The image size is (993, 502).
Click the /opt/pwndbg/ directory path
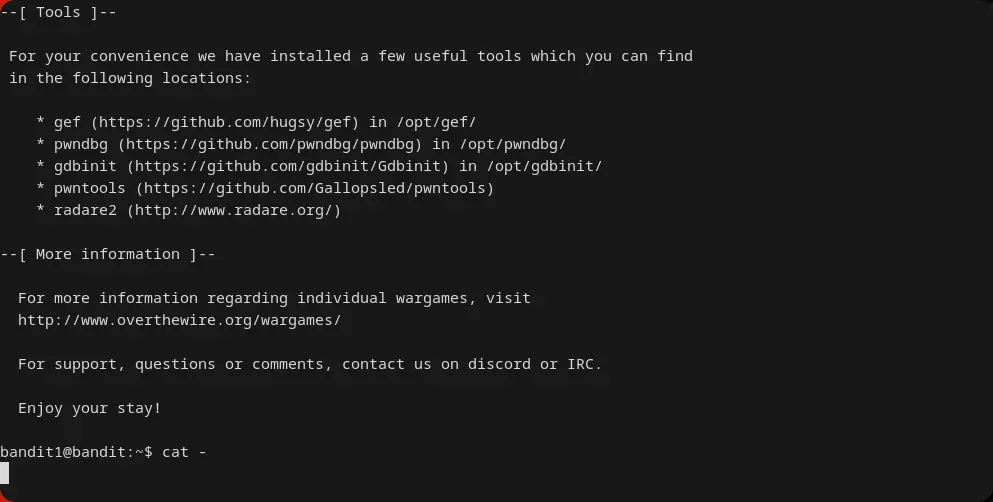coord(512,144)
